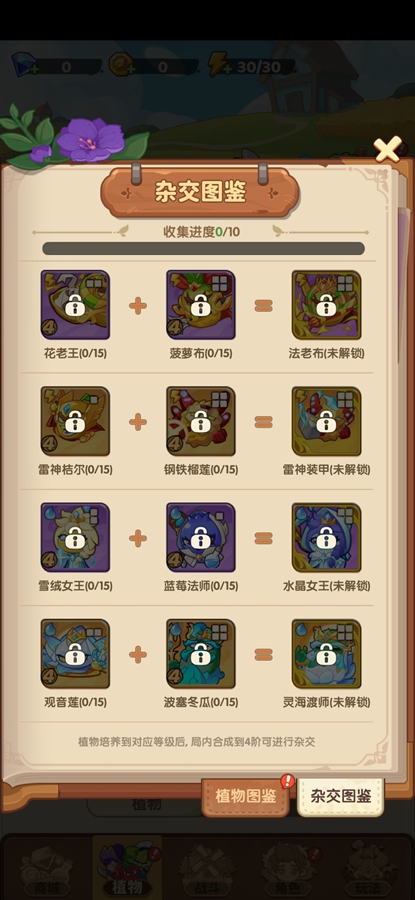Tap the energy 30/30 lightning counter
The image size is (415, 900).
(251, 67)
